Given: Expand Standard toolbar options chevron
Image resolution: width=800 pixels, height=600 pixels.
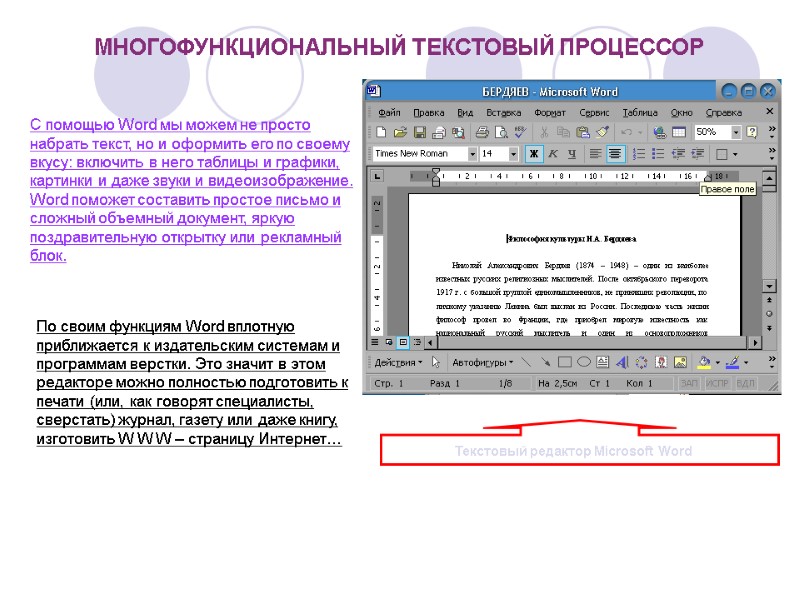Looking at the screenshot, I should (772, 133).
